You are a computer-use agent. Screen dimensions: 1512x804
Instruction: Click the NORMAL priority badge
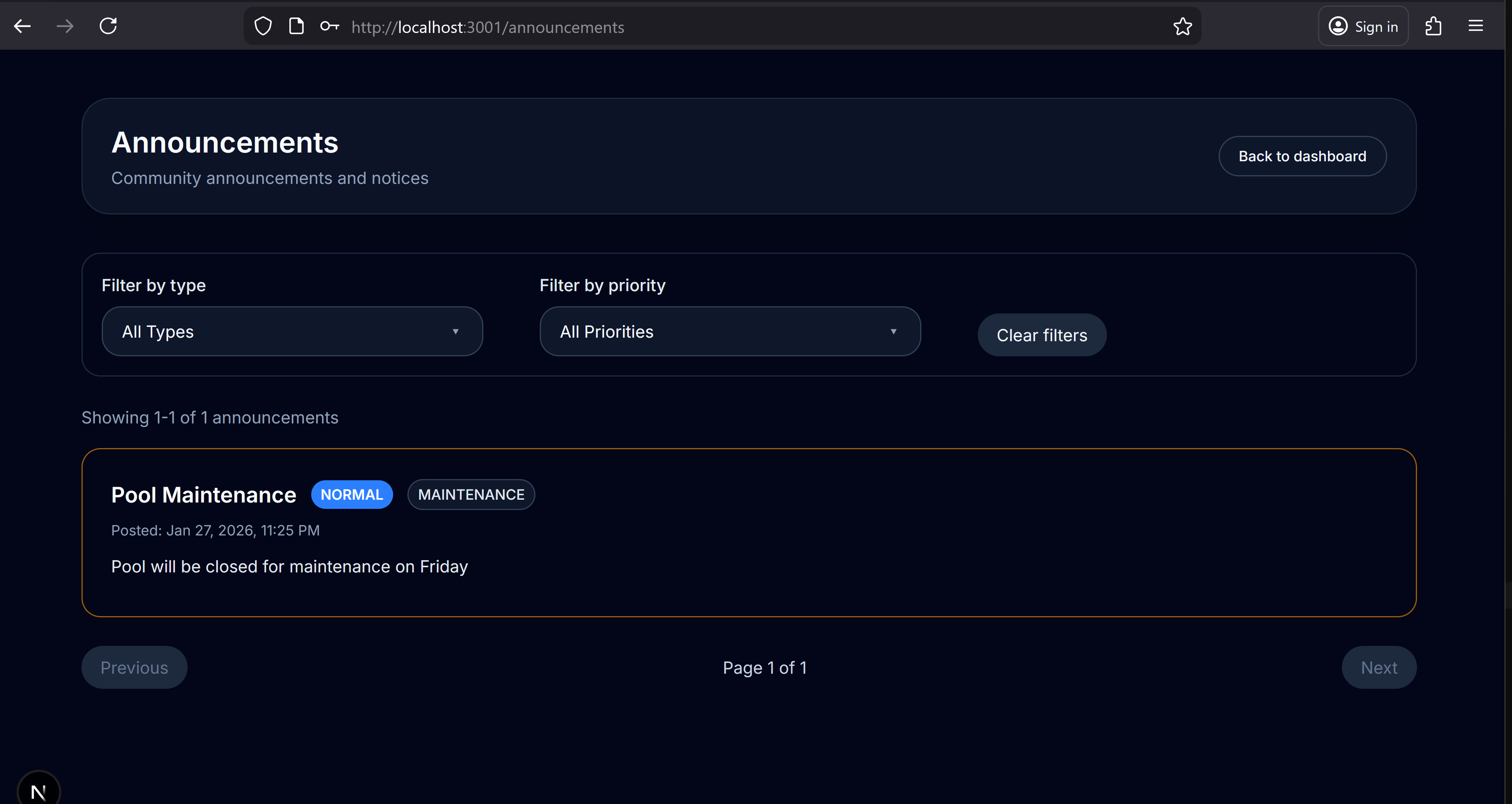pyautogui.click(x=352, y=495)
